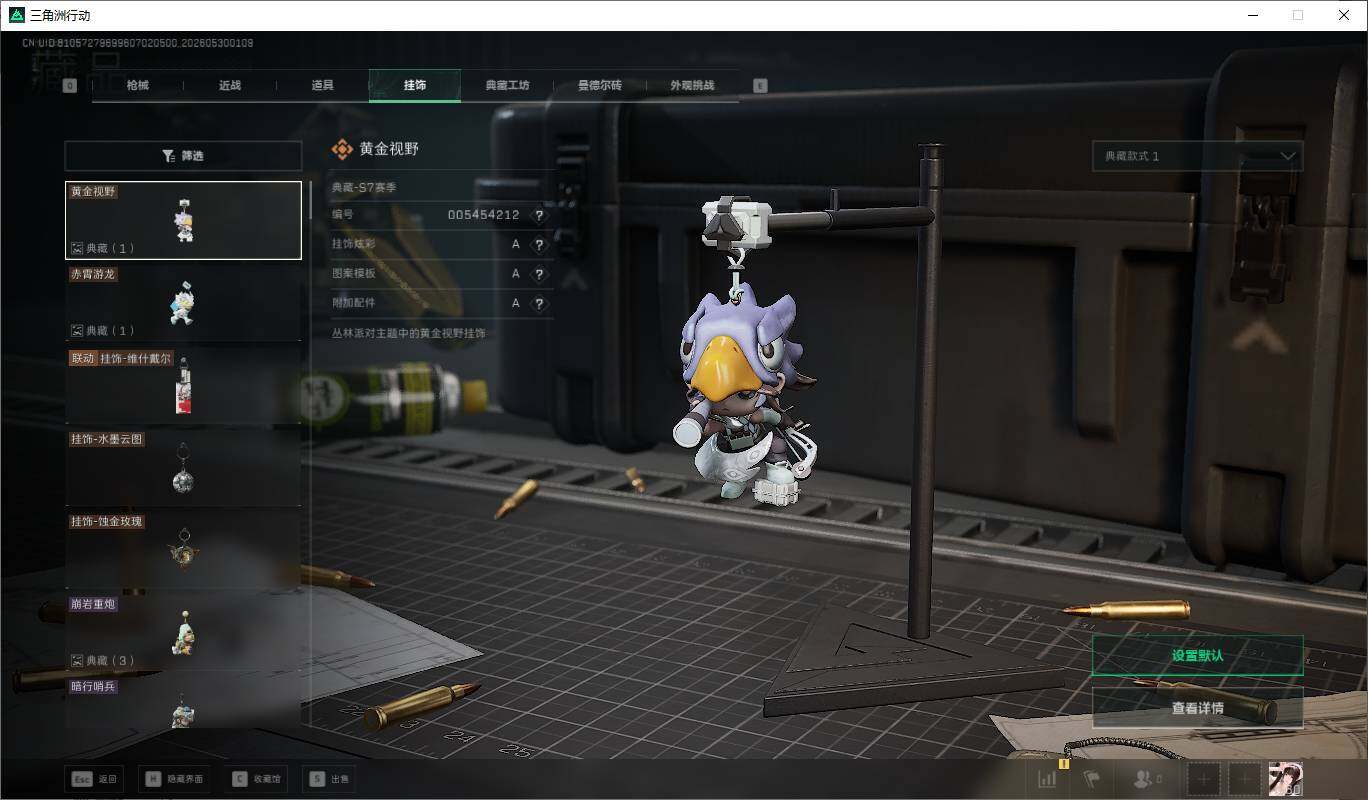The width and height of the screenshot is (1368, 800).
Task: Click the charm list scrollbar
Action: coord(310,200)
